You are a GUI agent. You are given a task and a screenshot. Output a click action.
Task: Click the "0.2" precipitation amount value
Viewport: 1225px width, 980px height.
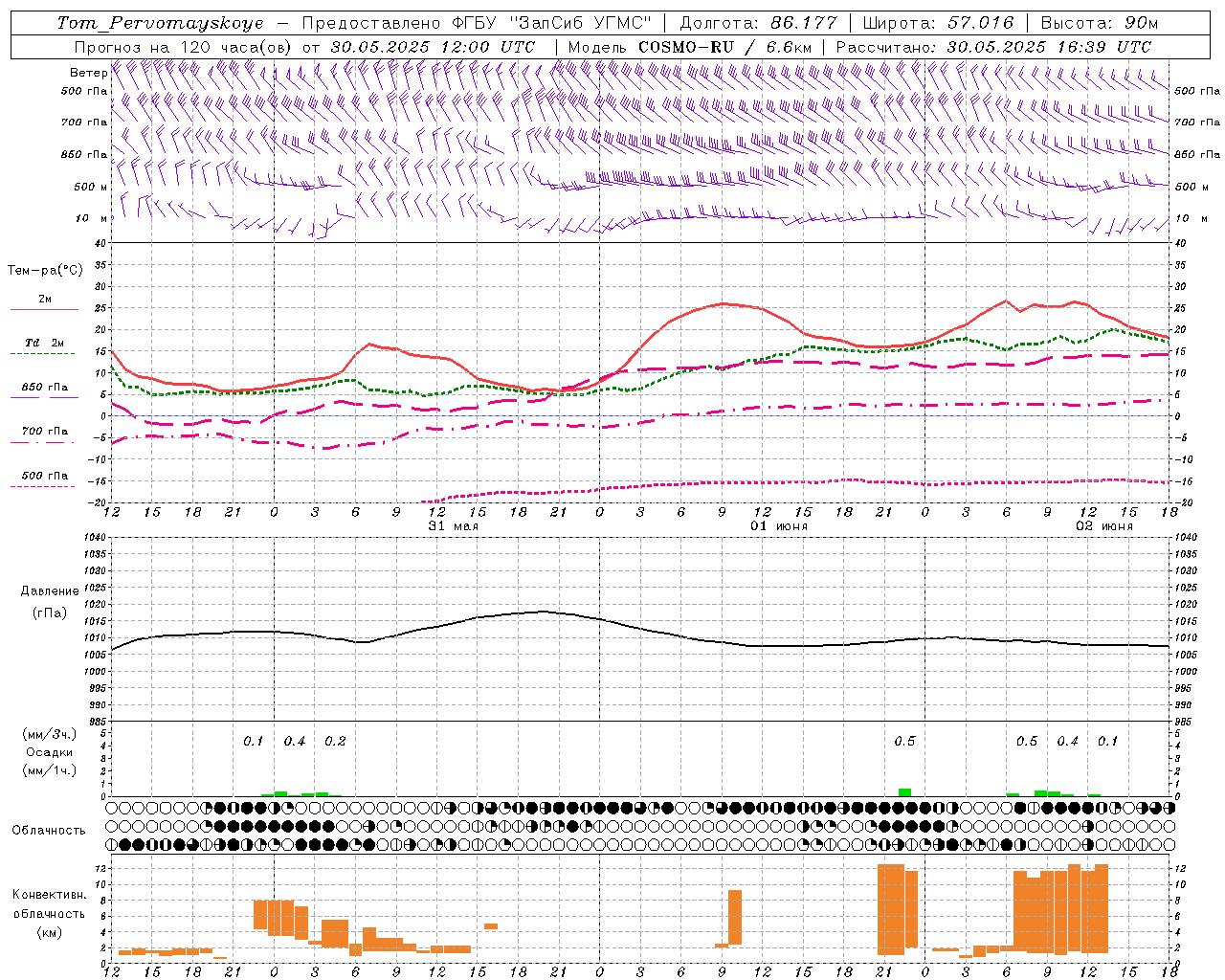pyautogui.click(x=335, y=742)
